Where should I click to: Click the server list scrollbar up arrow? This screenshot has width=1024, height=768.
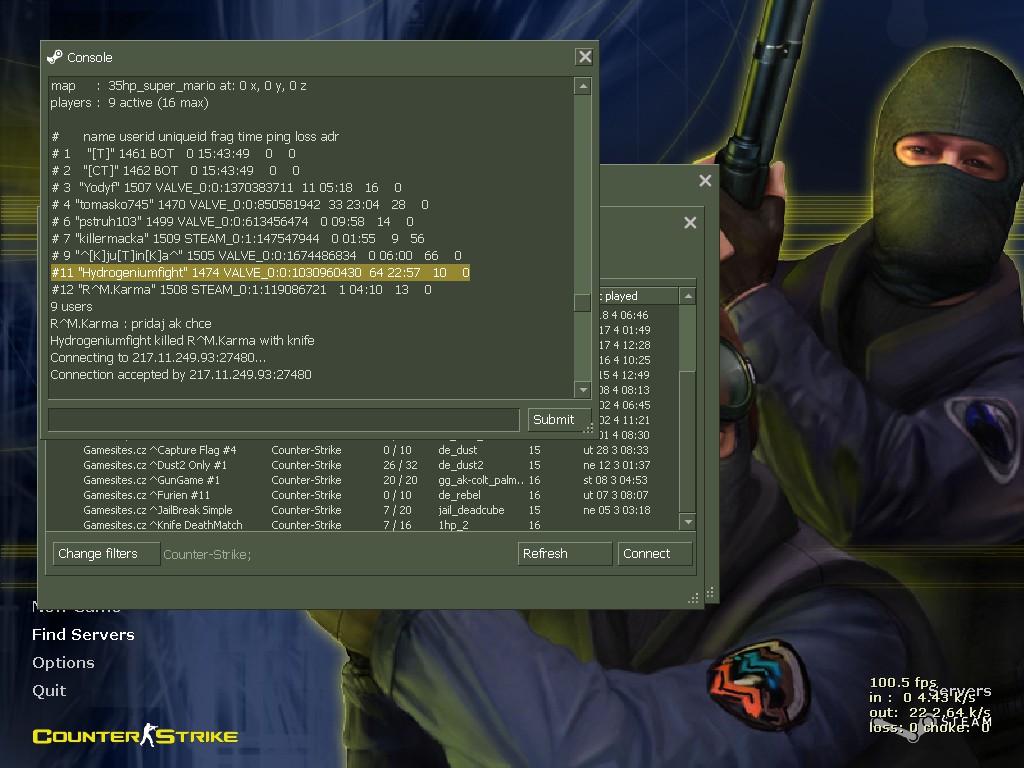pos(688,296)
